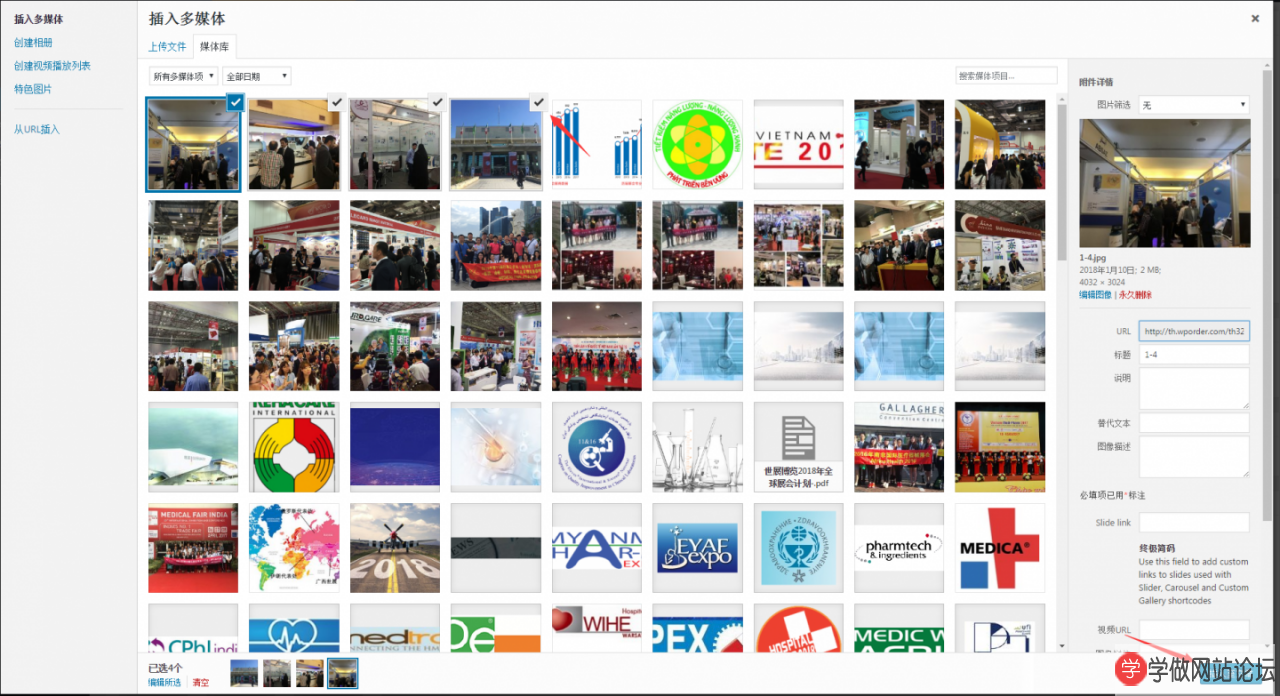Image resolution: width=1280 pixels, height=696 pixels.
Task: Close the insert media dialog
Action: (x=1255, y=18)
